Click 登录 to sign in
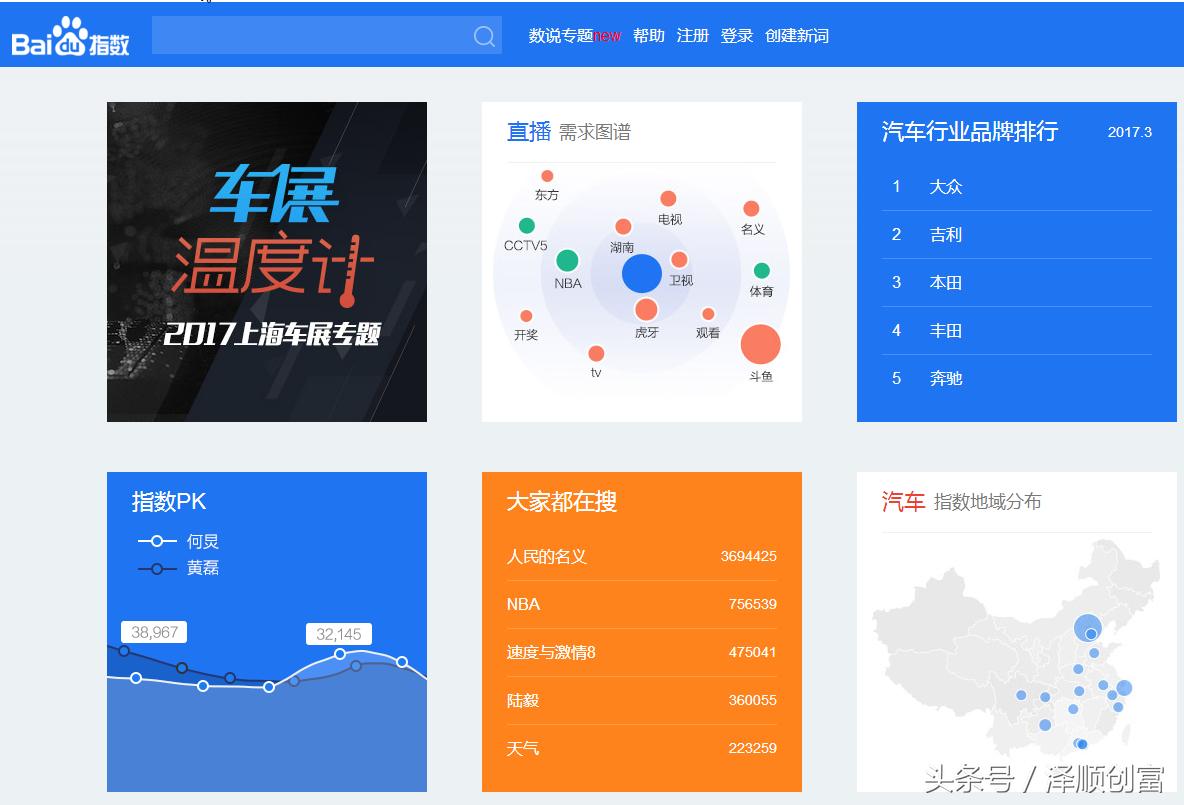The height and width of the screenshot is (805, 1184). click(736, 36)
